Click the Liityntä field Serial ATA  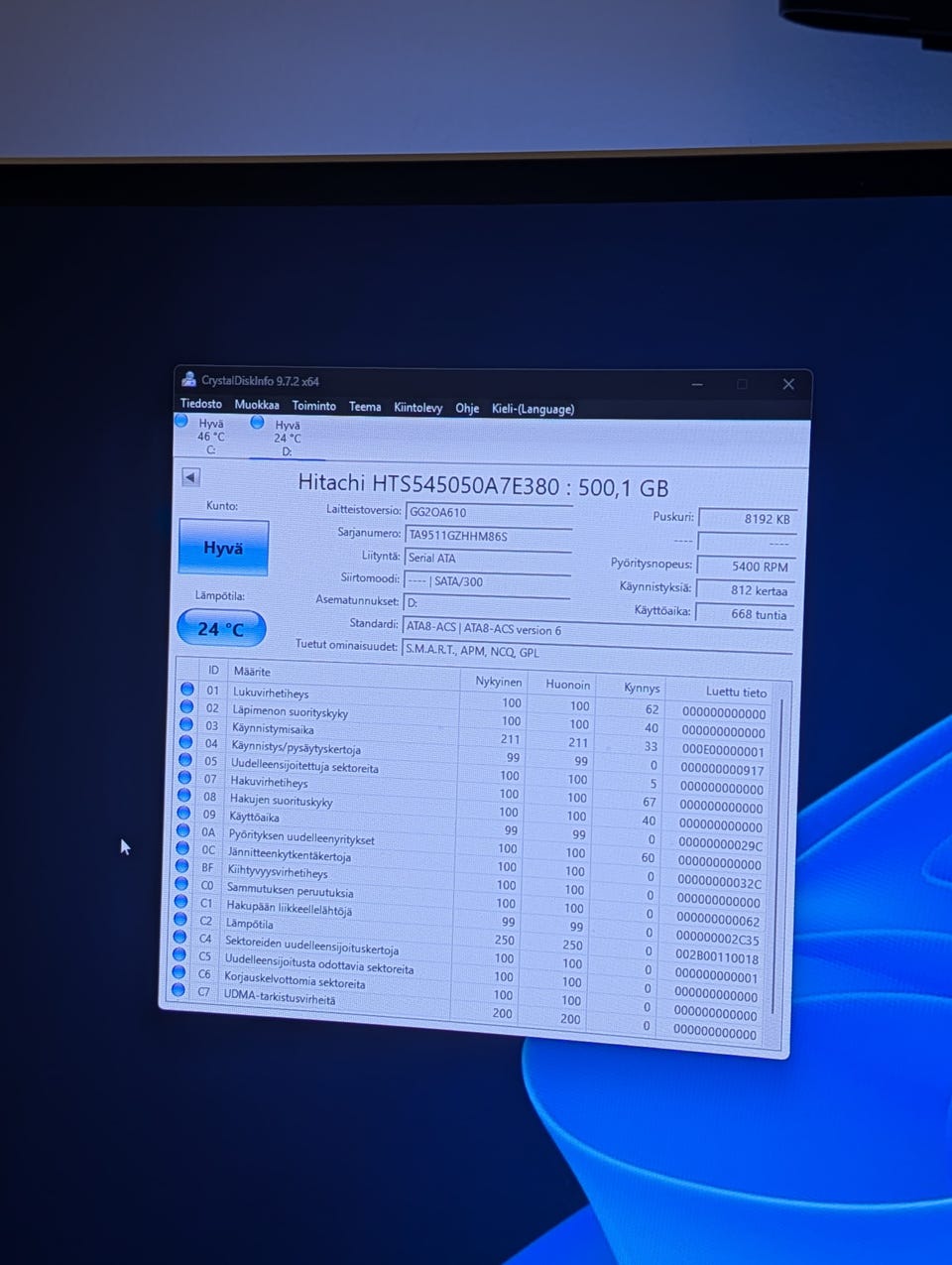(488, 560)
